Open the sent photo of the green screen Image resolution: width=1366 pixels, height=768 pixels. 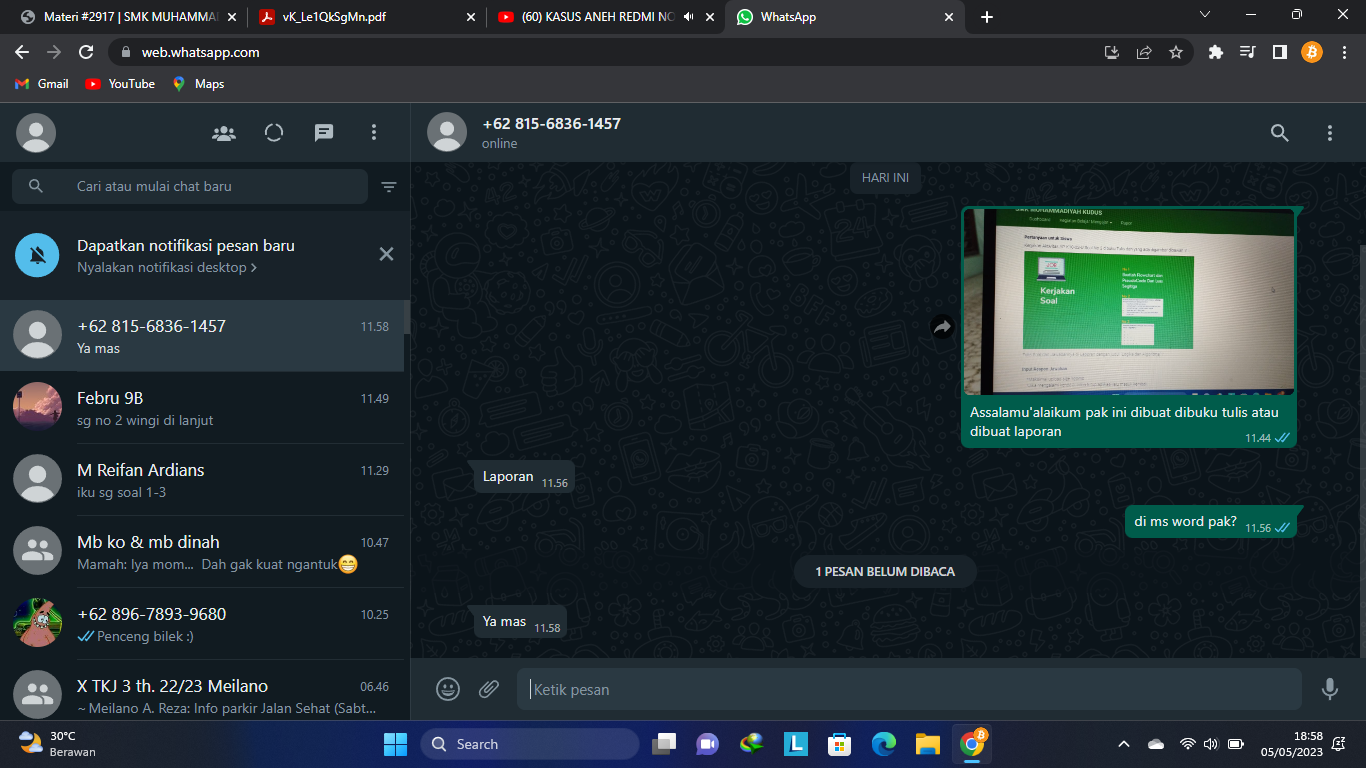pyautogui.click(x=1129, y=301)
